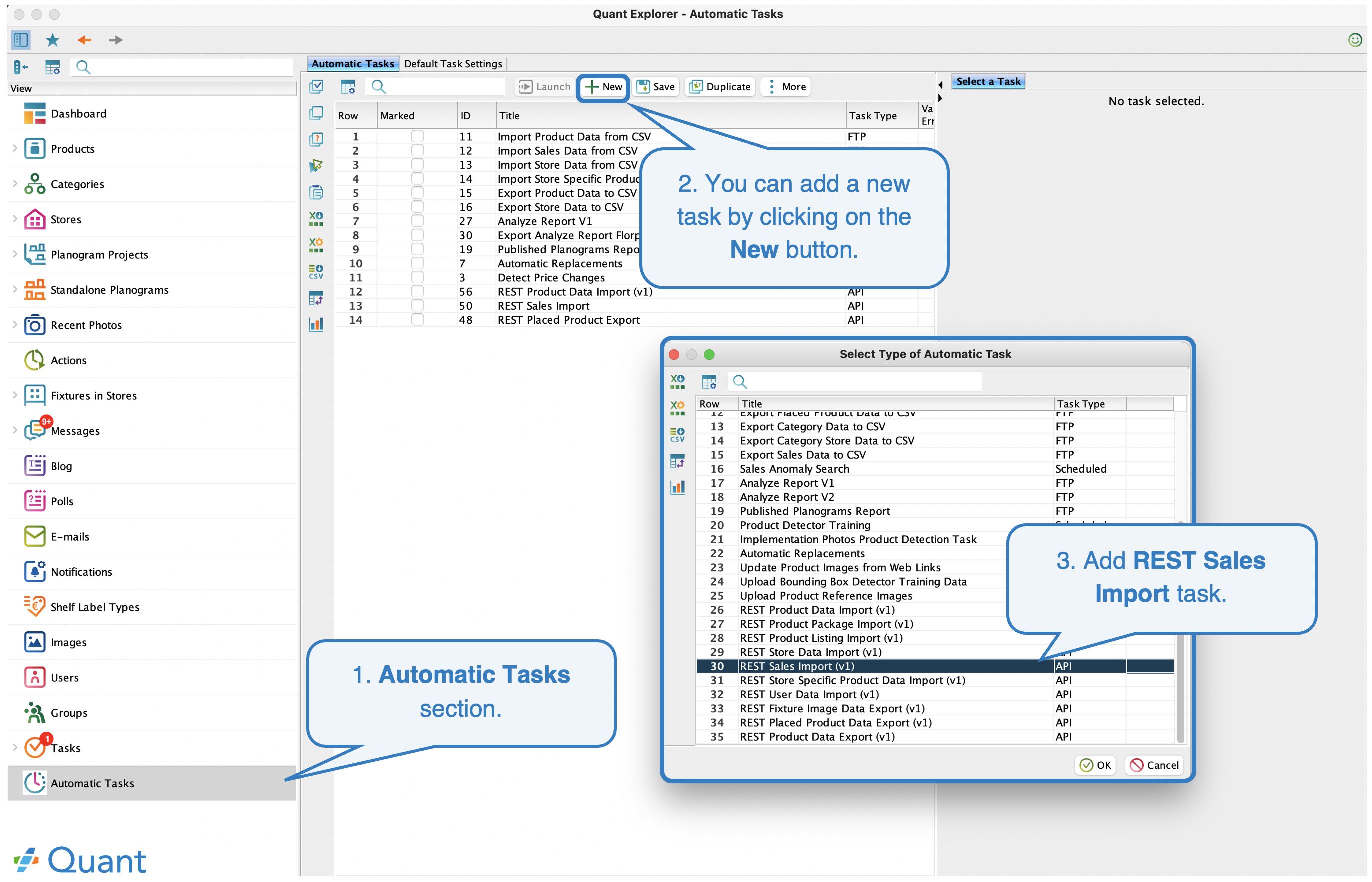
Task: Click the mark-all checkbox icon above the task table
Action: coord(316,86)
